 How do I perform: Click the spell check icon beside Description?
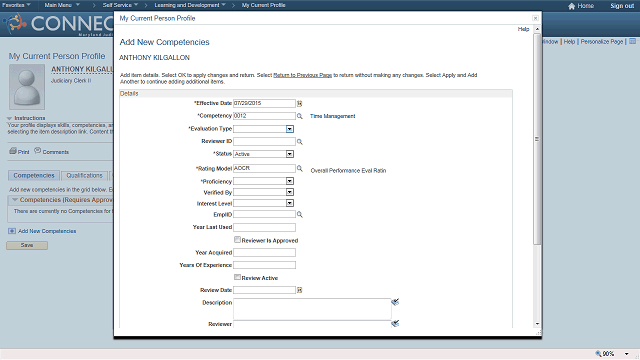(395, 302)
